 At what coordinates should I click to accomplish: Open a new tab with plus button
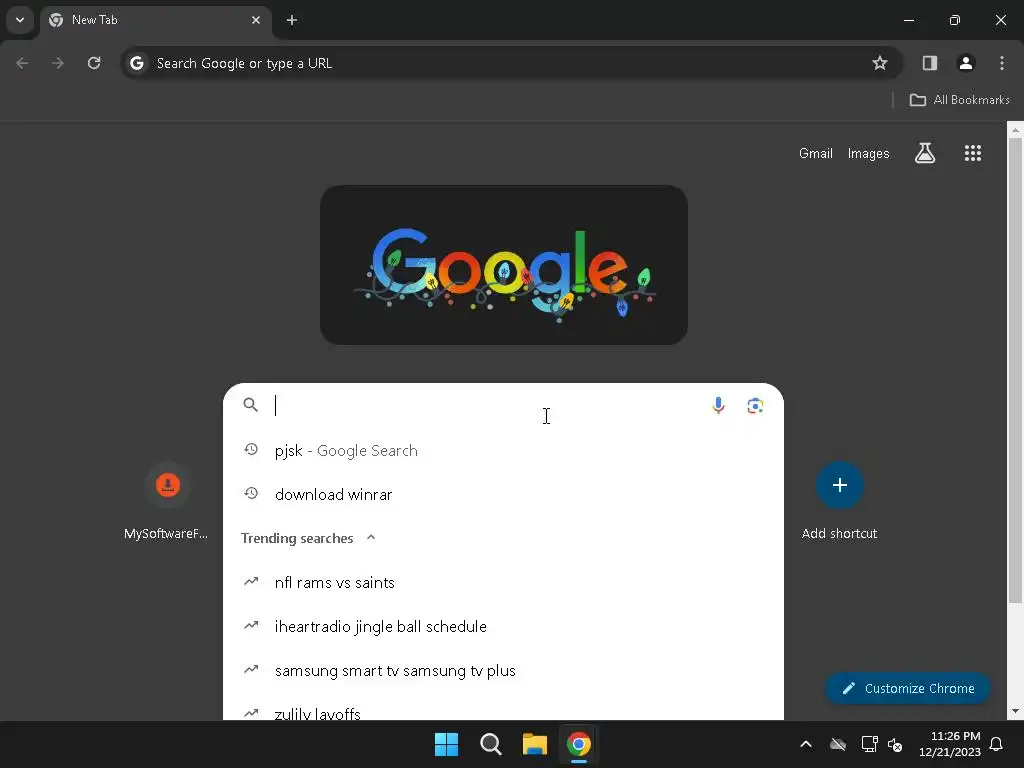[292, 20]
